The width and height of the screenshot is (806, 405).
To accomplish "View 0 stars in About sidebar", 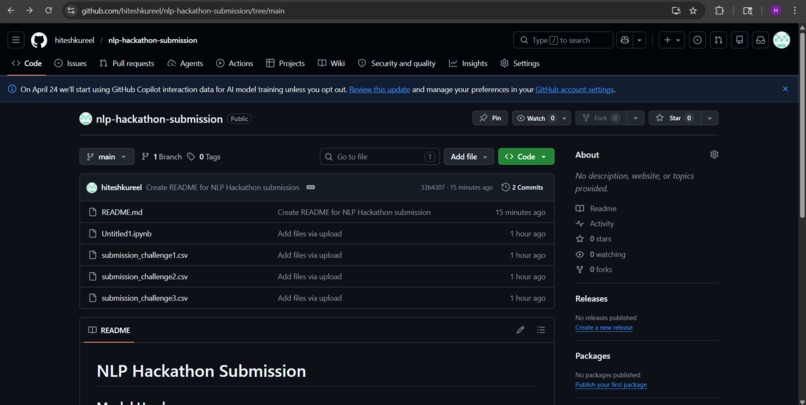I will [x=594, y=239].
